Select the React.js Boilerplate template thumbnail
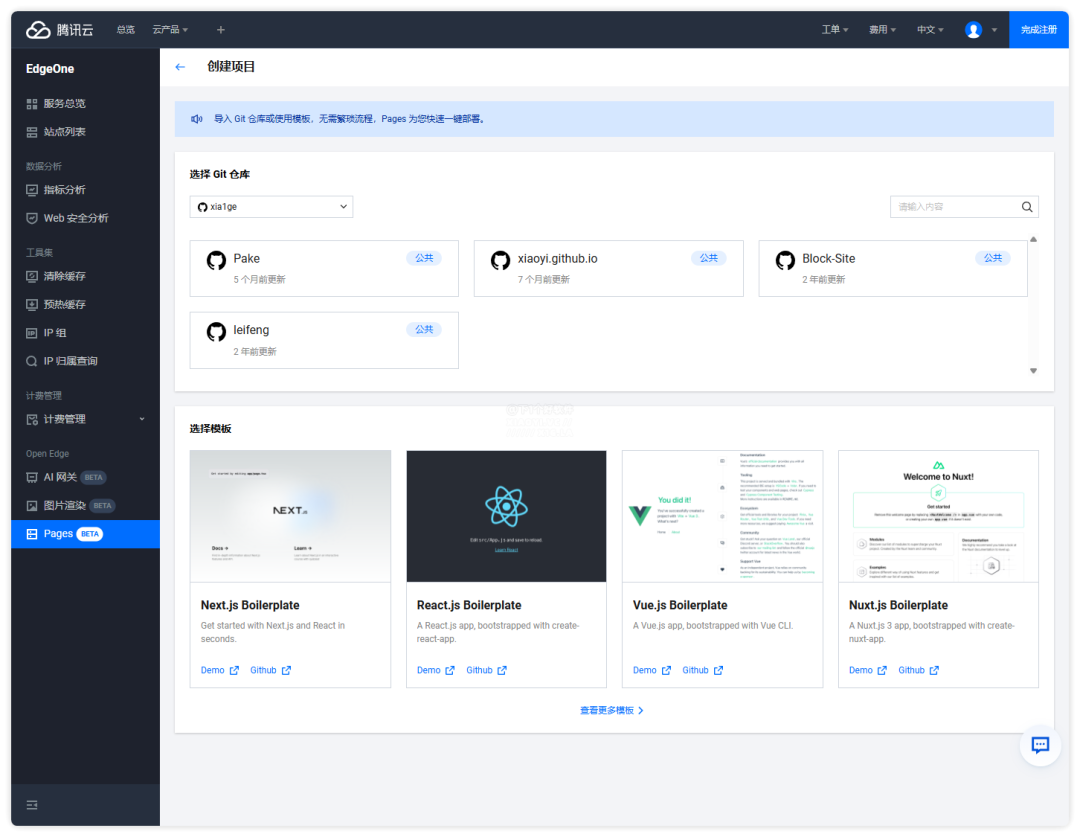Screen dimensions: 1080x837 point(506,517)
